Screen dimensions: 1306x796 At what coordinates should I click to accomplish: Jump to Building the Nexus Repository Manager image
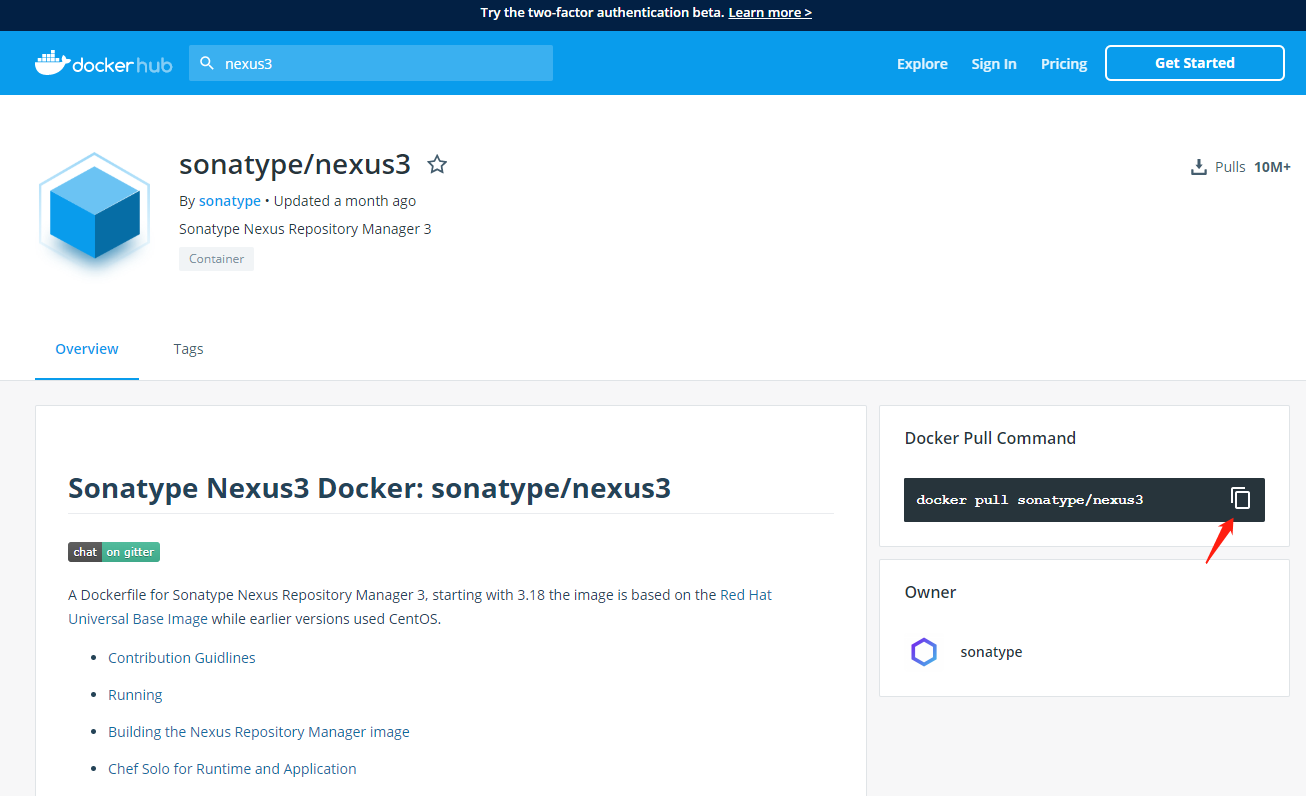tap(258, 732)
